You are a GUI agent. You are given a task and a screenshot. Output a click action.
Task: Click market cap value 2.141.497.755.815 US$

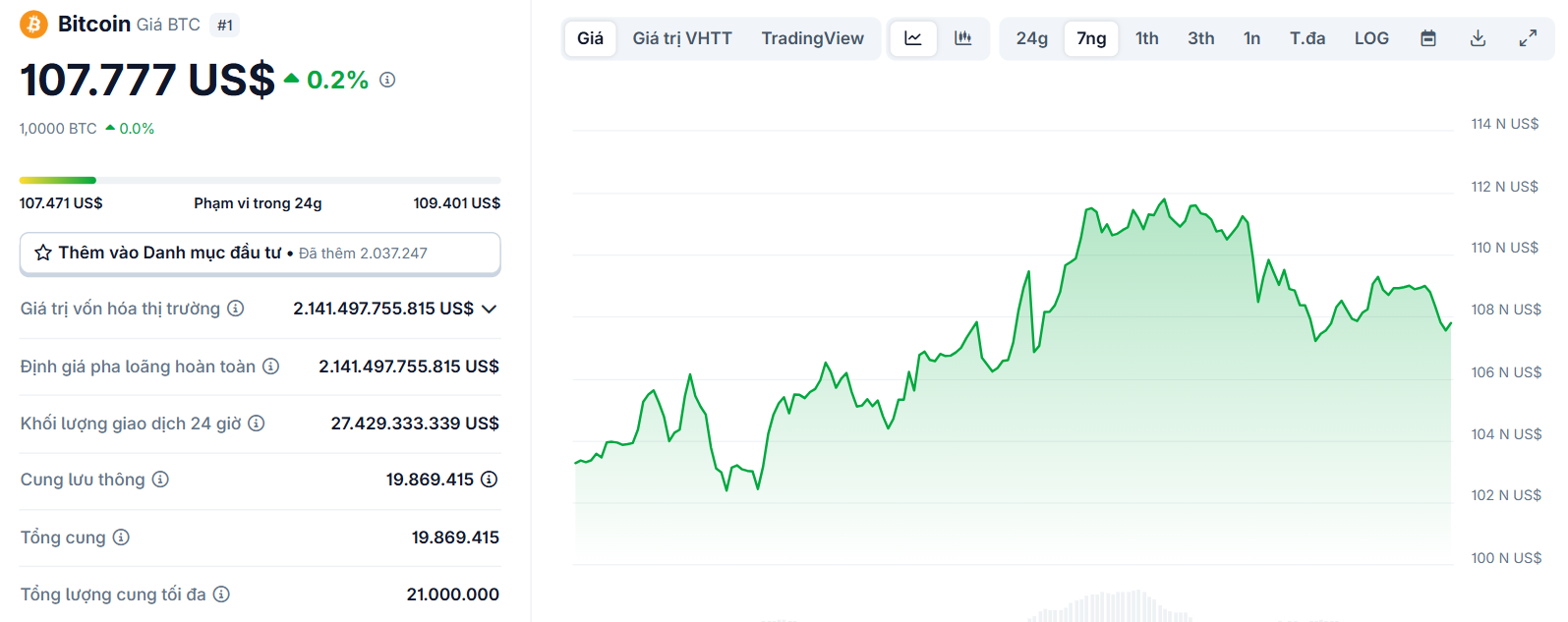383,309
